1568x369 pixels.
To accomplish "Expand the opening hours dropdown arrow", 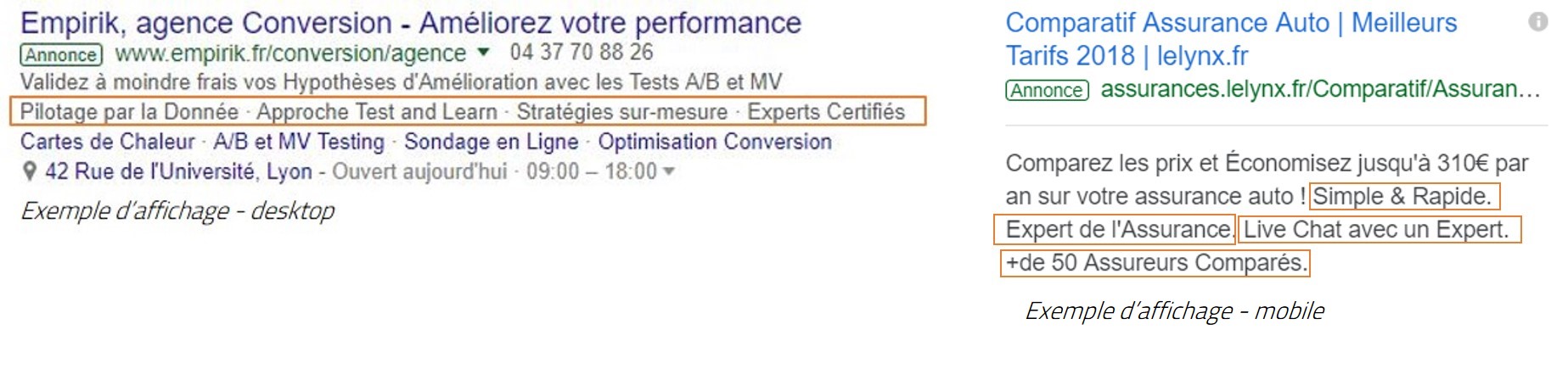I will pyautogui.click(x=669, y=171).
